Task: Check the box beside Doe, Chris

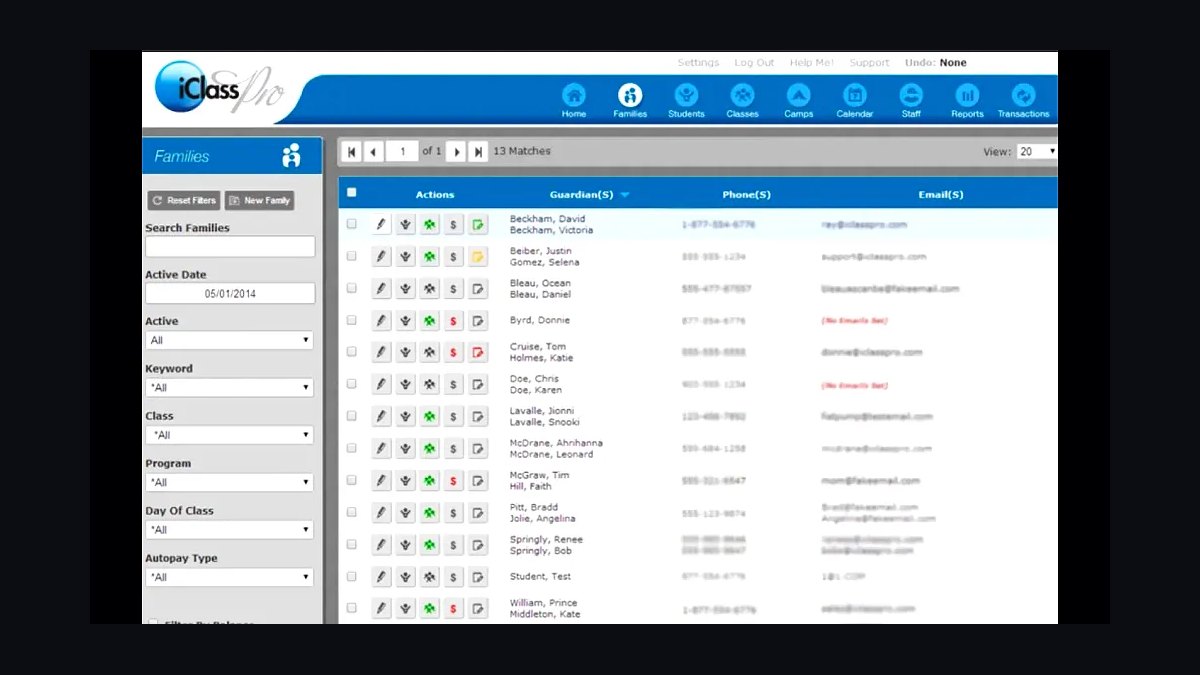Action: point(351,384)
